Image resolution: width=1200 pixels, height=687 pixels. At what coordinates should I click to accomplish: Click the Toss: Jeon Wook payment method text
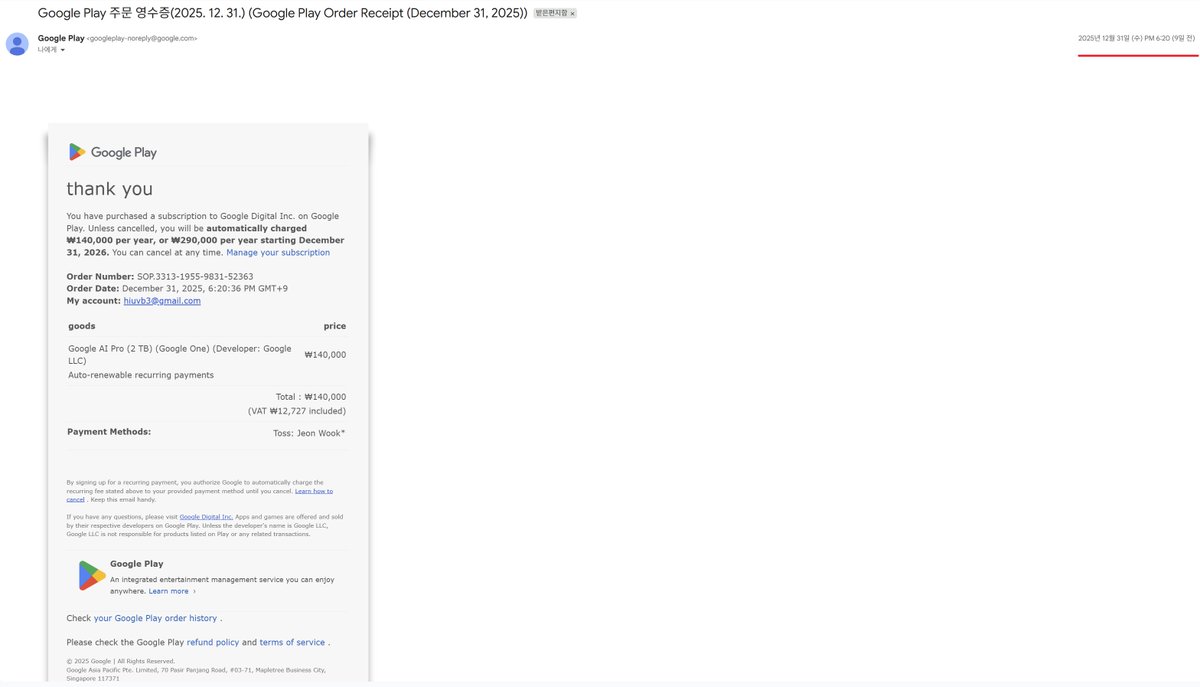tap(309, 433)
